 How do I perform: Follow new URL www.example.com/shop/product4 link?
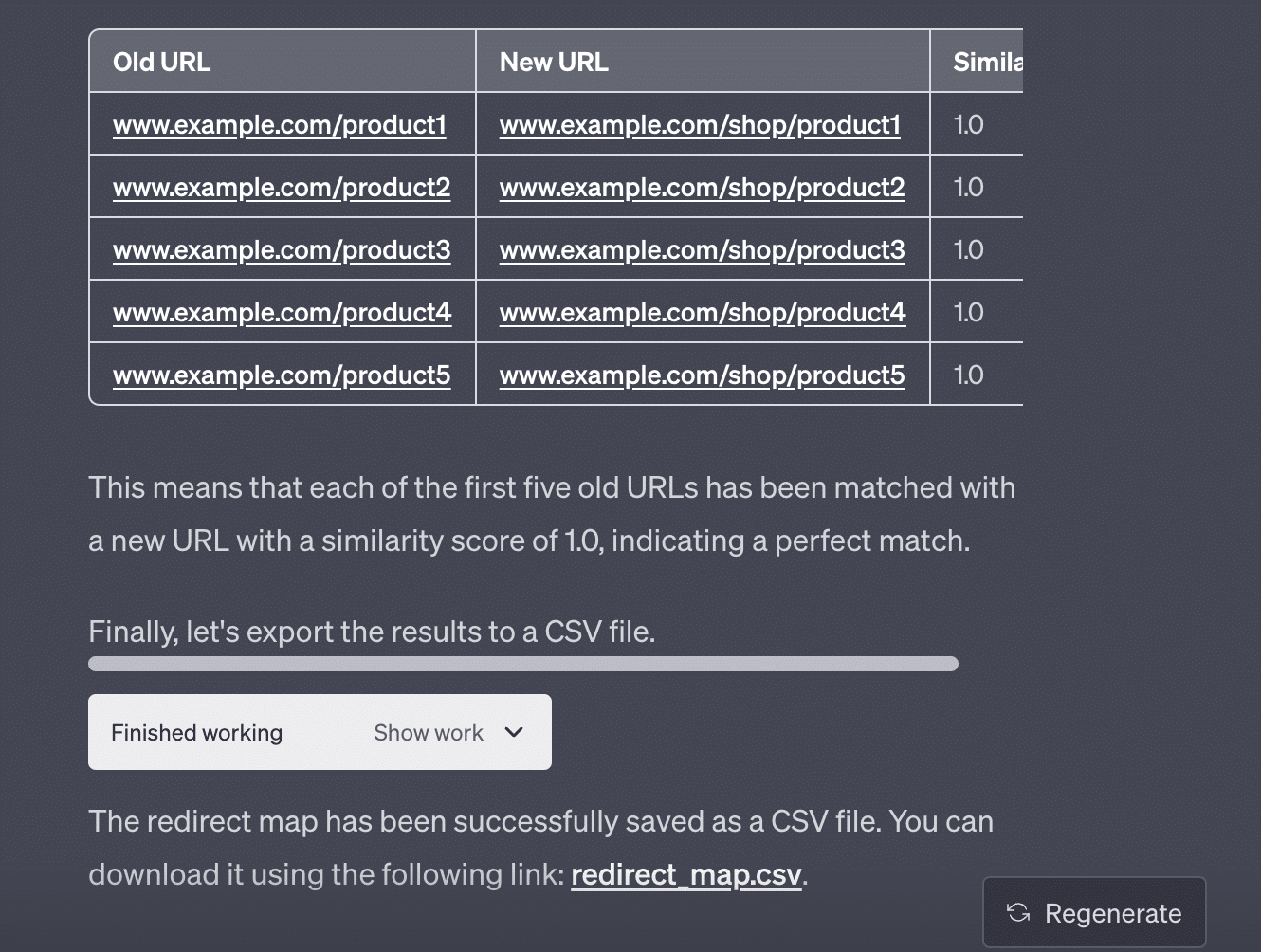pos(703,313)
